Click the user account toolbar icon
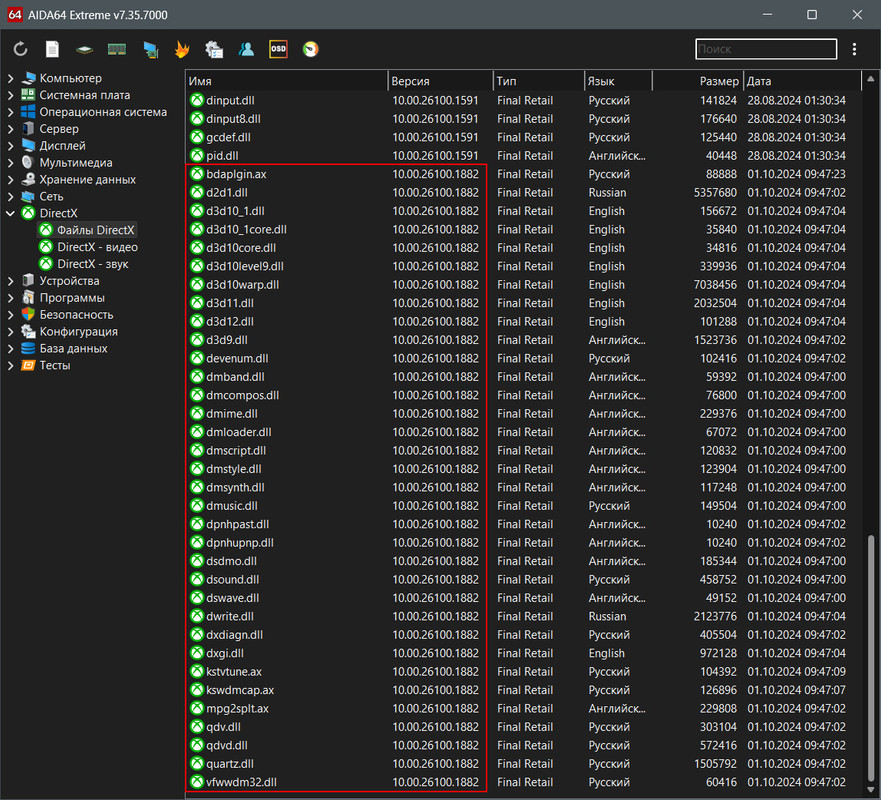881x800 pixels. click(x=246, y=49)
